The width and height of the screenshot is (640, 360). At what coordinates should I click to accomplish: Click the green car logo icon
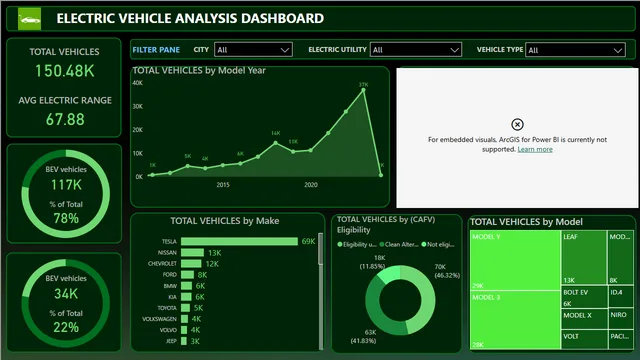tap(29, 19)
